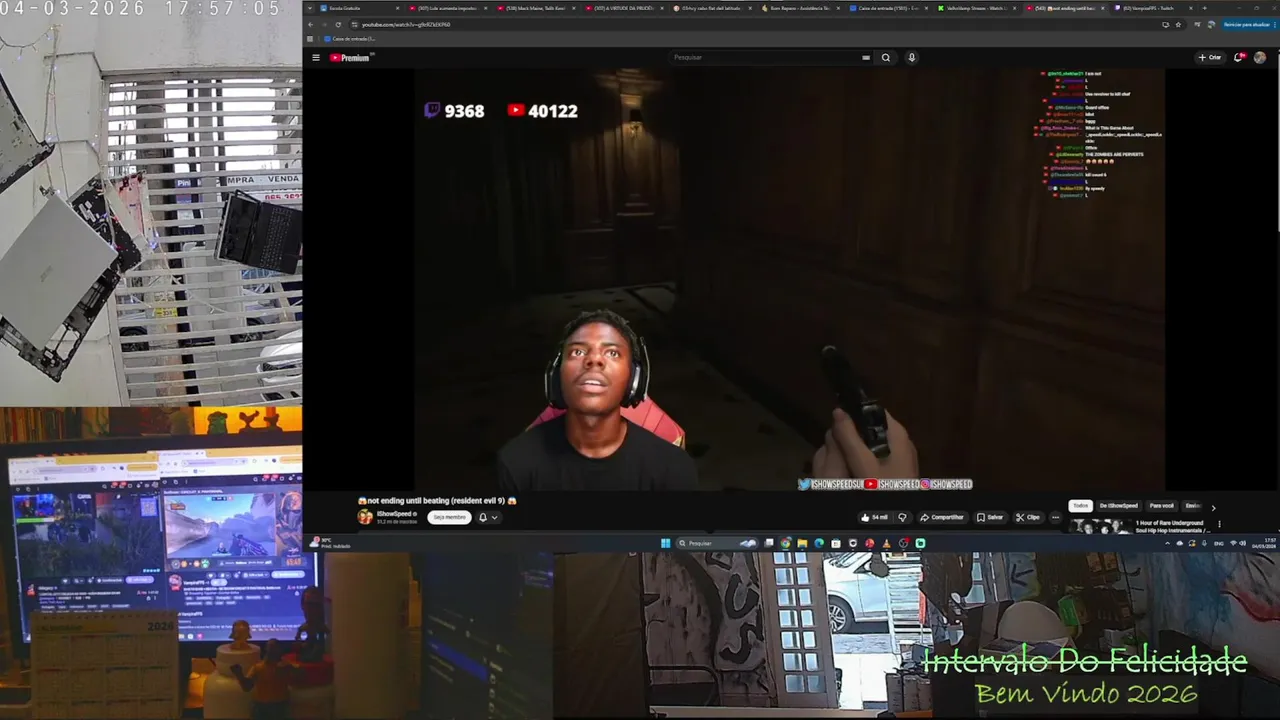Viewport: 1280px width, 720px height.
Task: Open VLC cone icon in taskbar
Action: [x=886, y=543]
